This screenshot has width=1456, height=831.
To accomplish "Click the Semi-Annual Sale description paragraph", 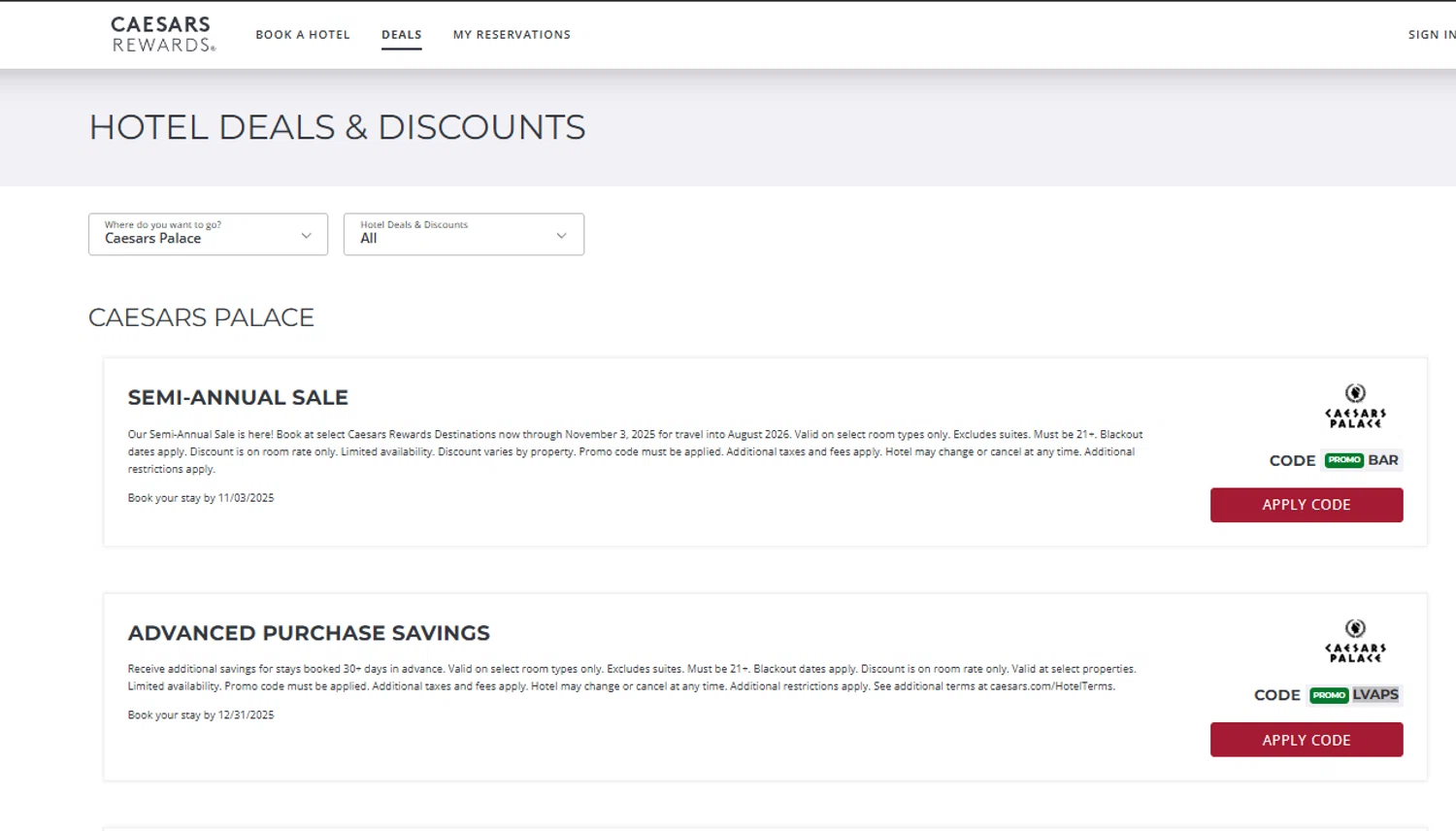I will [636, 451].
